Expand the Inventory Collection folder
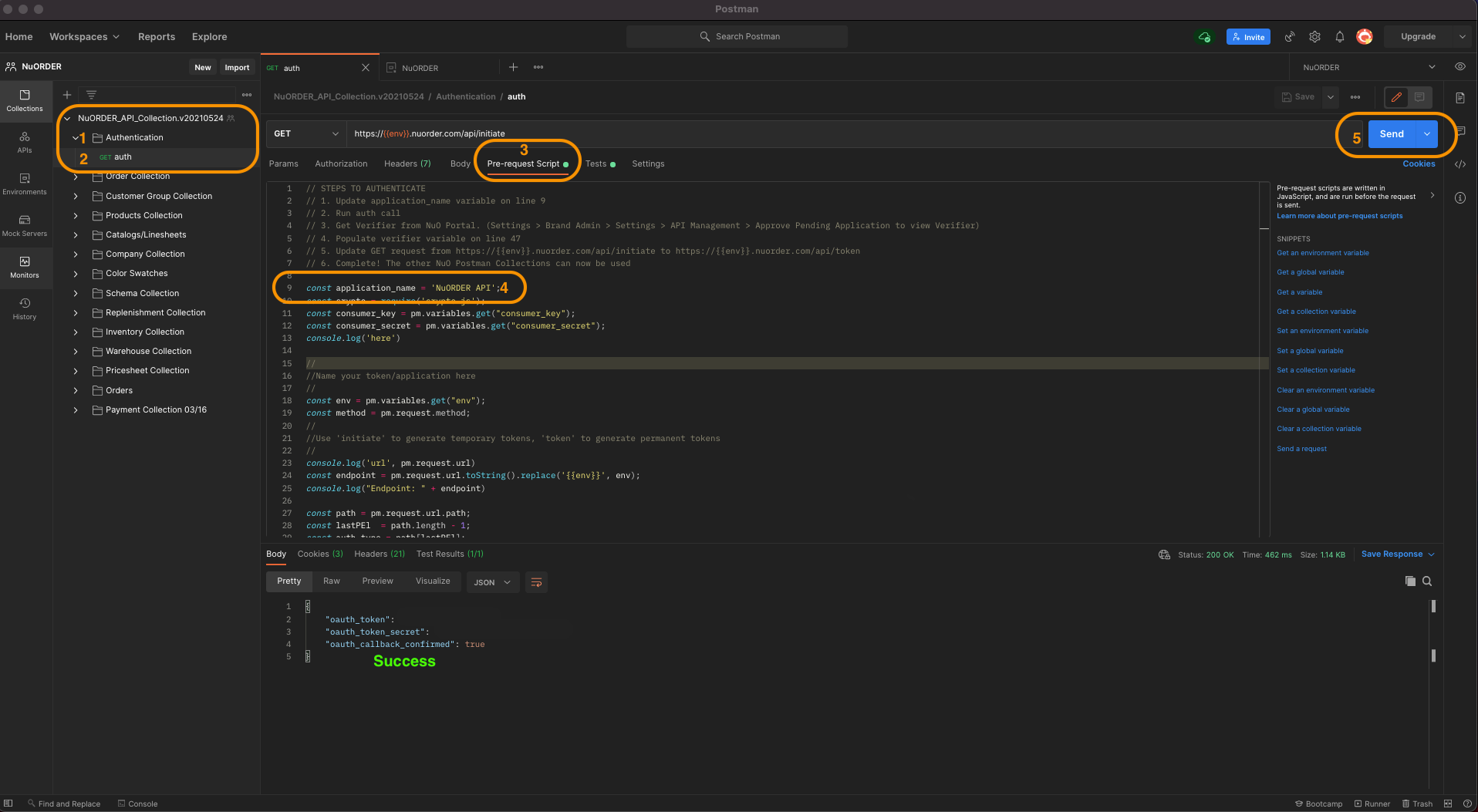This screenshot has width=1478, height=812. point(76,332)
